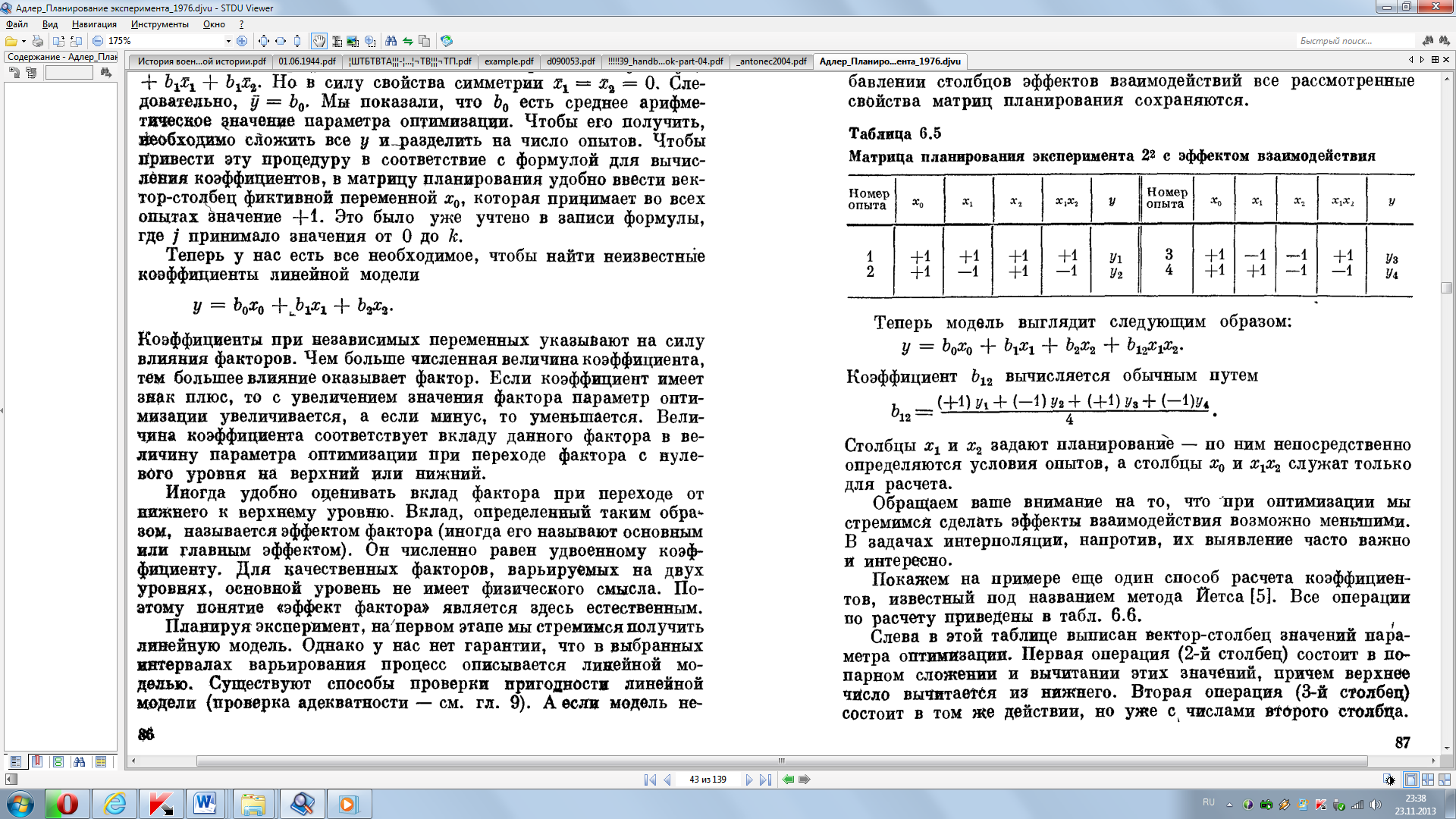Activate the Hand pan tool

pyautogui.click(x=318, y=41)
